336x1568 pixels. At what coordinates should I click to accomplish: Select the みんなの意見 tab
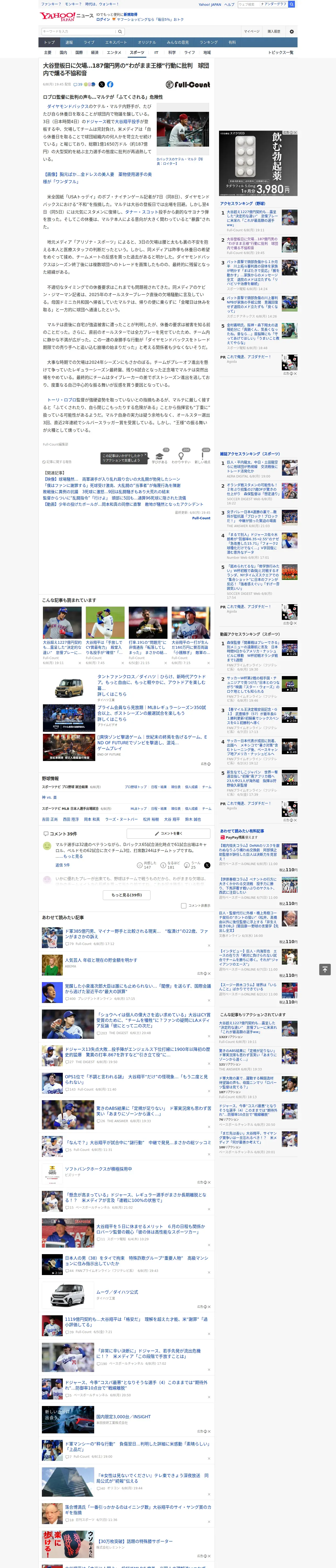click(x=178, y=43)
